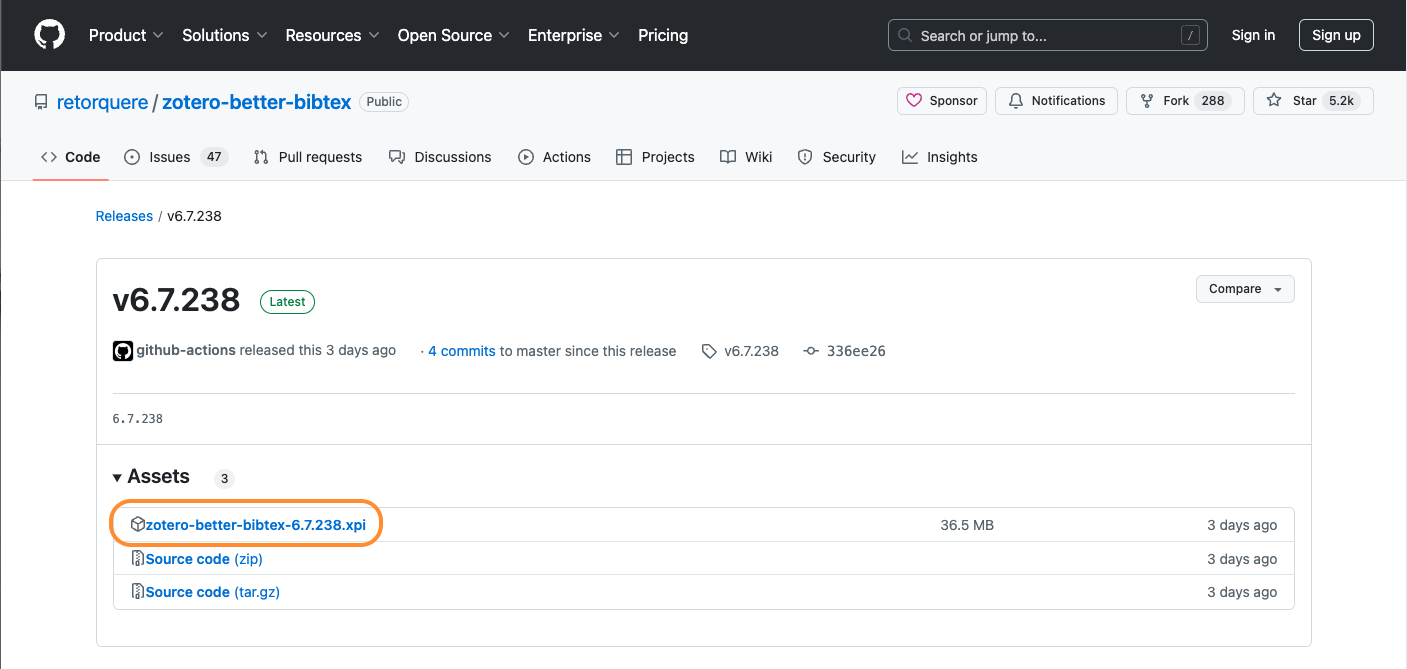
Task: Open the github-actions user link
Action: point(186,351)
